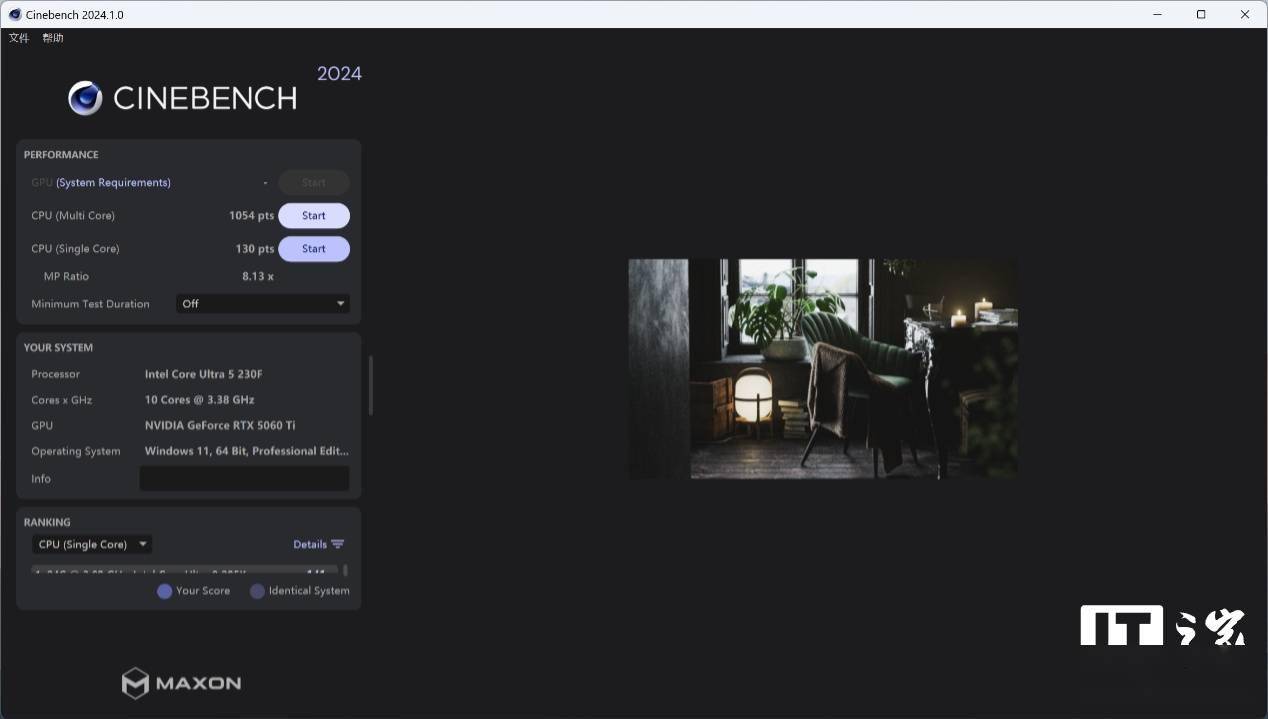Expand the CPU (Single Core) ranking dropdown
Viewport: 1268px width, 719px height.
[x=92, y=544]
